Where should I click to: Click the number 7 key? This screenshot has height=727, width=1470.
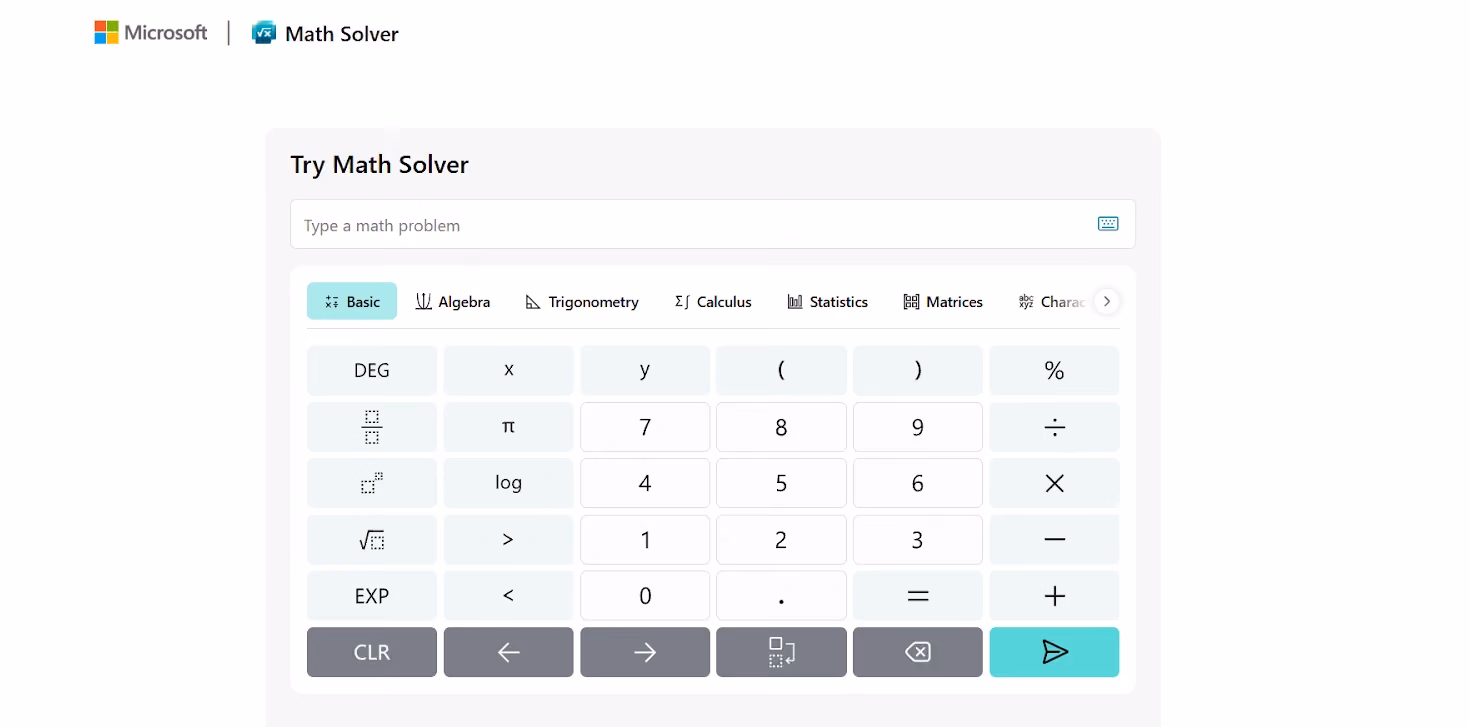point(645,427)
